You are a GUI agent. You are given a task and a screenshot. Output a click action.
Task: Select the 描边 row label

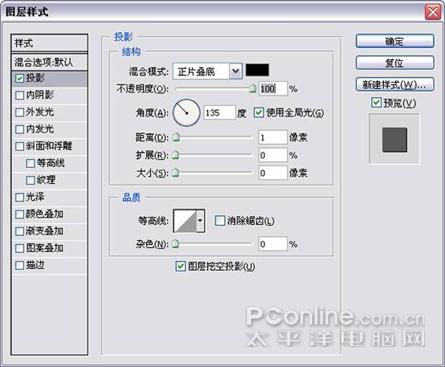(35, 265)
